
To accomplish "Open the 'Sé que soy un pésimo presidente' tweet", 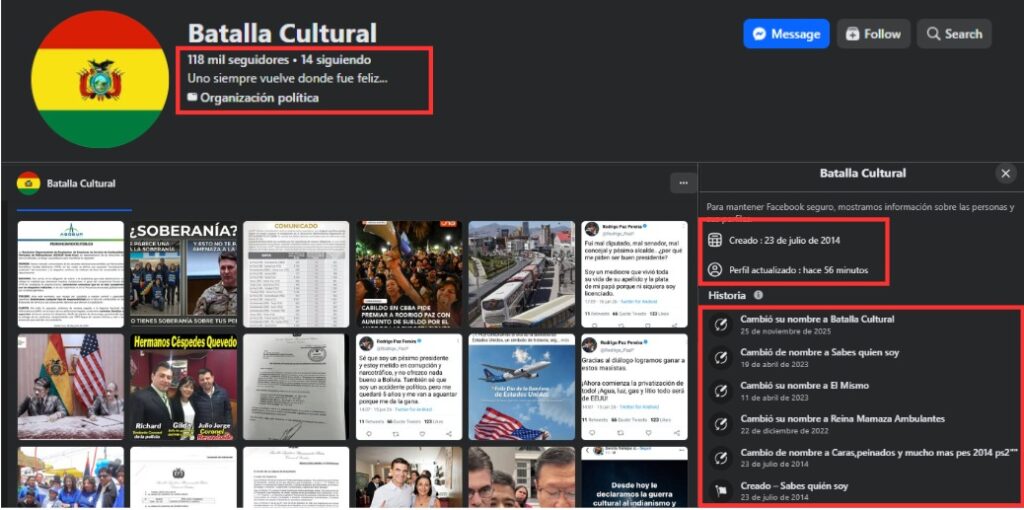I will pyautogui.click(x=409, y=387).
